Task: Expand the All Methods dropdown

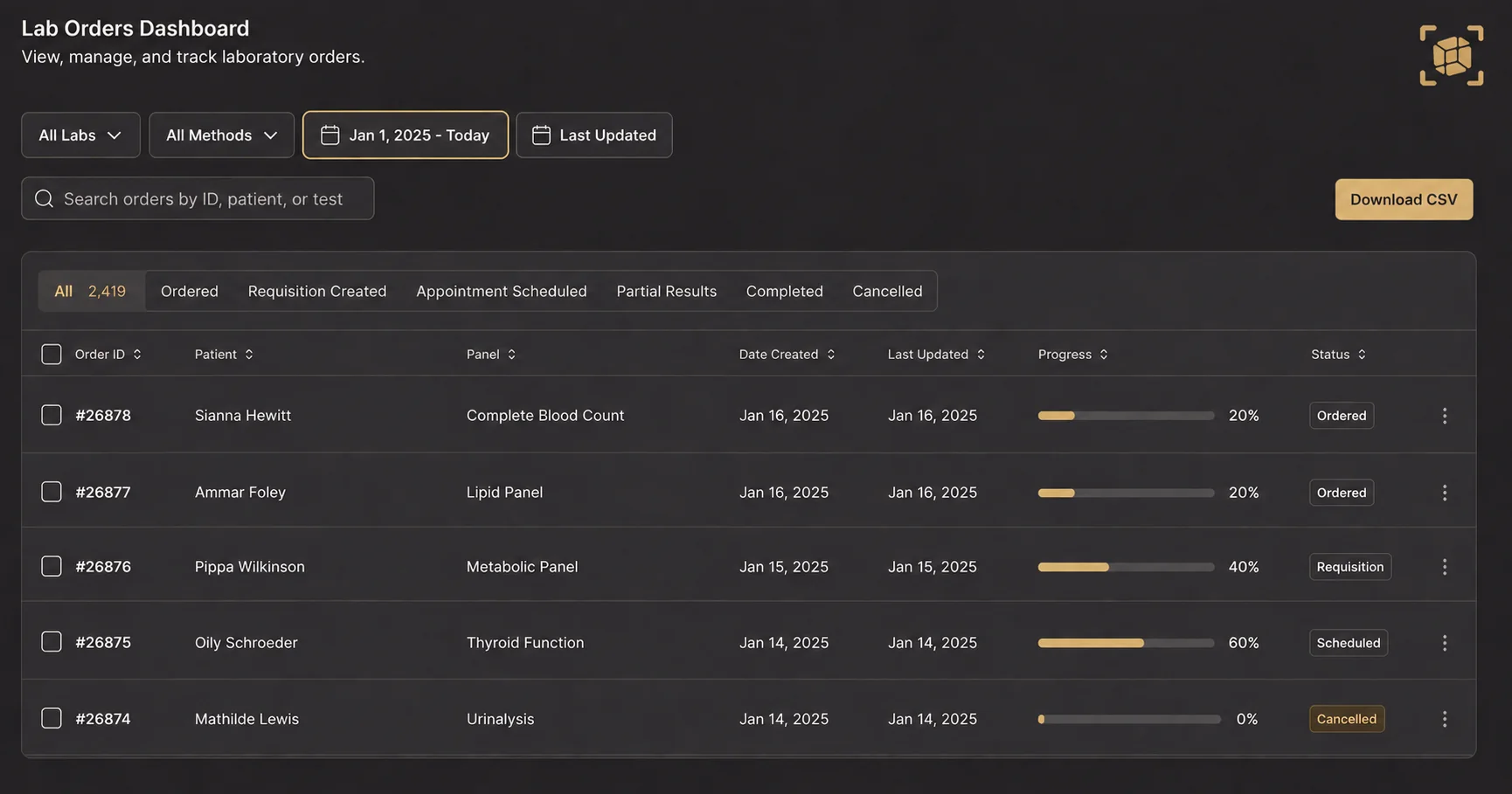Action: 221,135
